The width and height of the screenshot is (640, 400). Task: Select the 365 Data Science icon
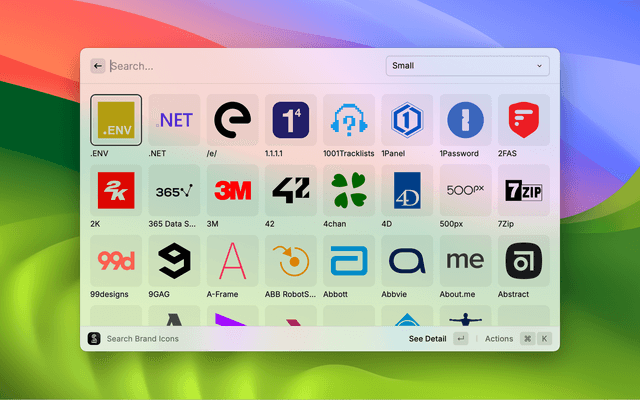tap(174, 190)
